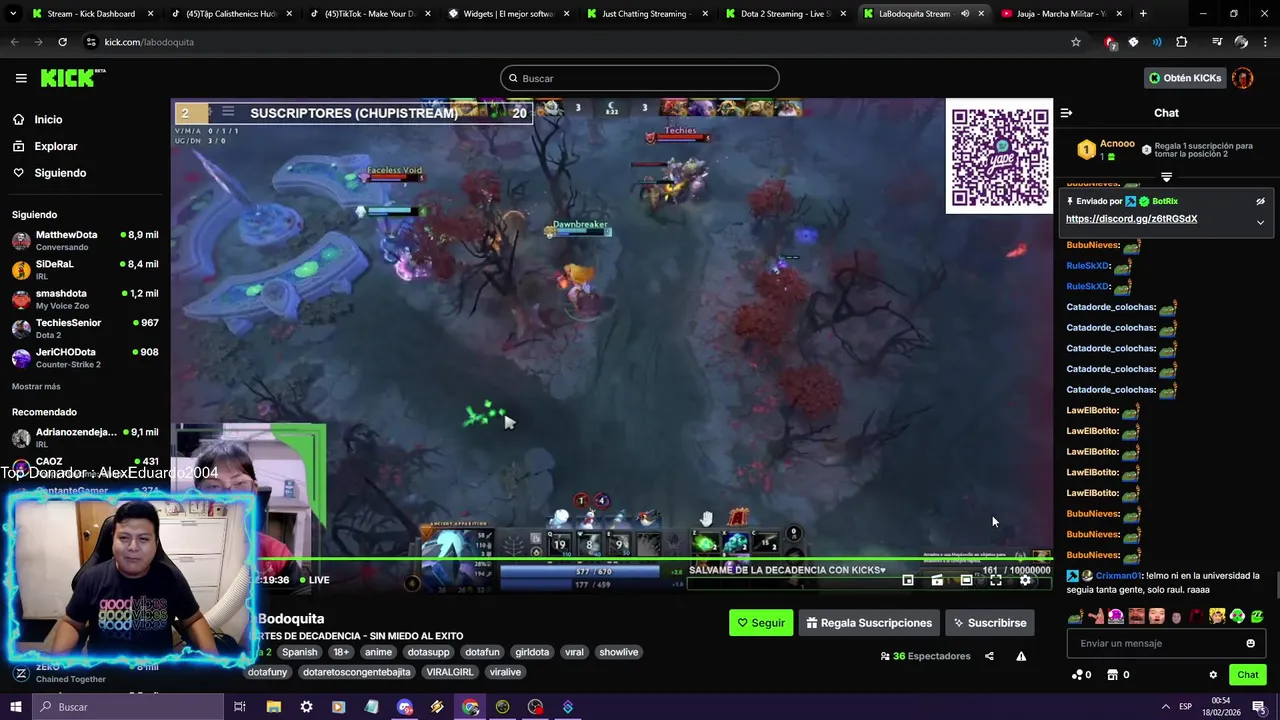The image size is (1280, 720).
Task: Open the clip creation icon in player
Action: 937,580
